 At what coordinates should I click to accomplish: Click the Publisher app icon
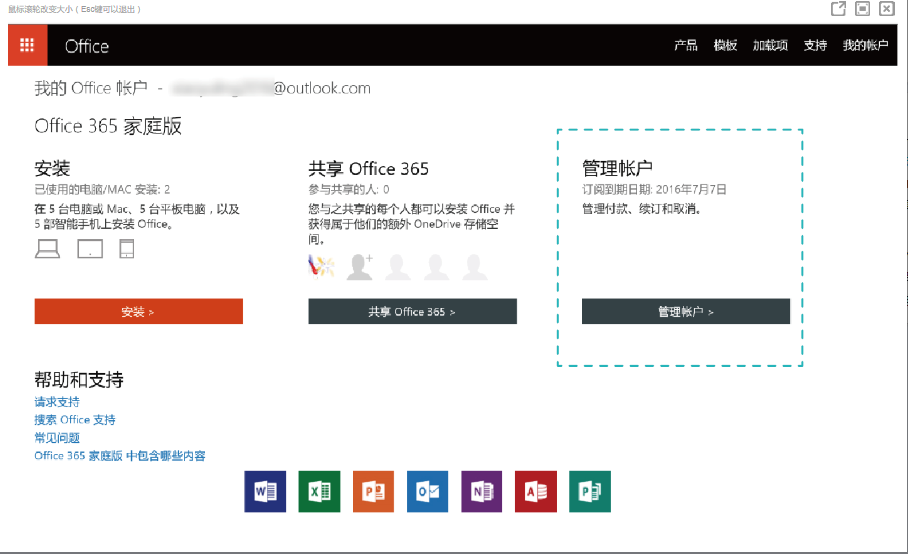[x=589, y=491]
